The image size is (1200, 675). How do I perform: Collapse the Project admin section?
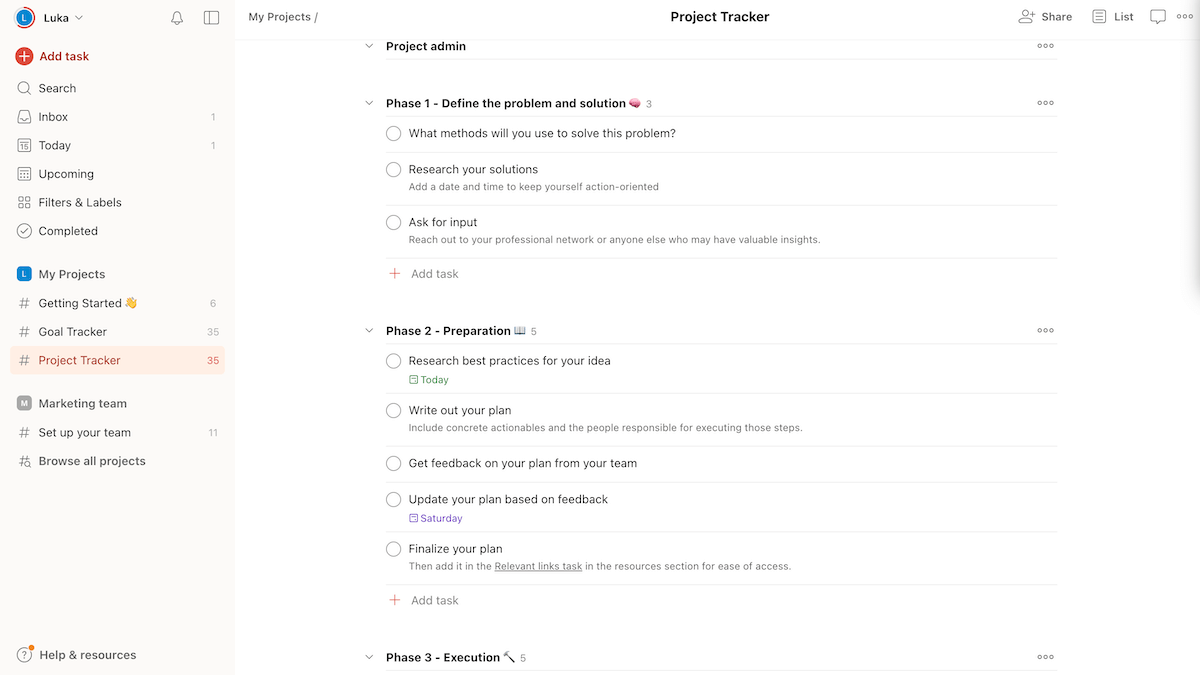click(369, 45)
